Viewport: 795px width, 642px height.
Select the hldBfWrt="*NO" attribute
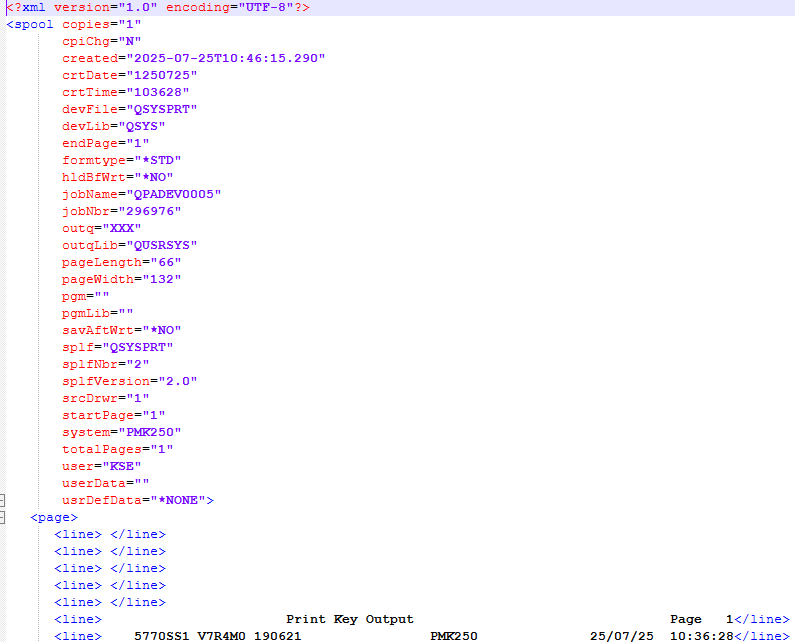pos(118,177)
